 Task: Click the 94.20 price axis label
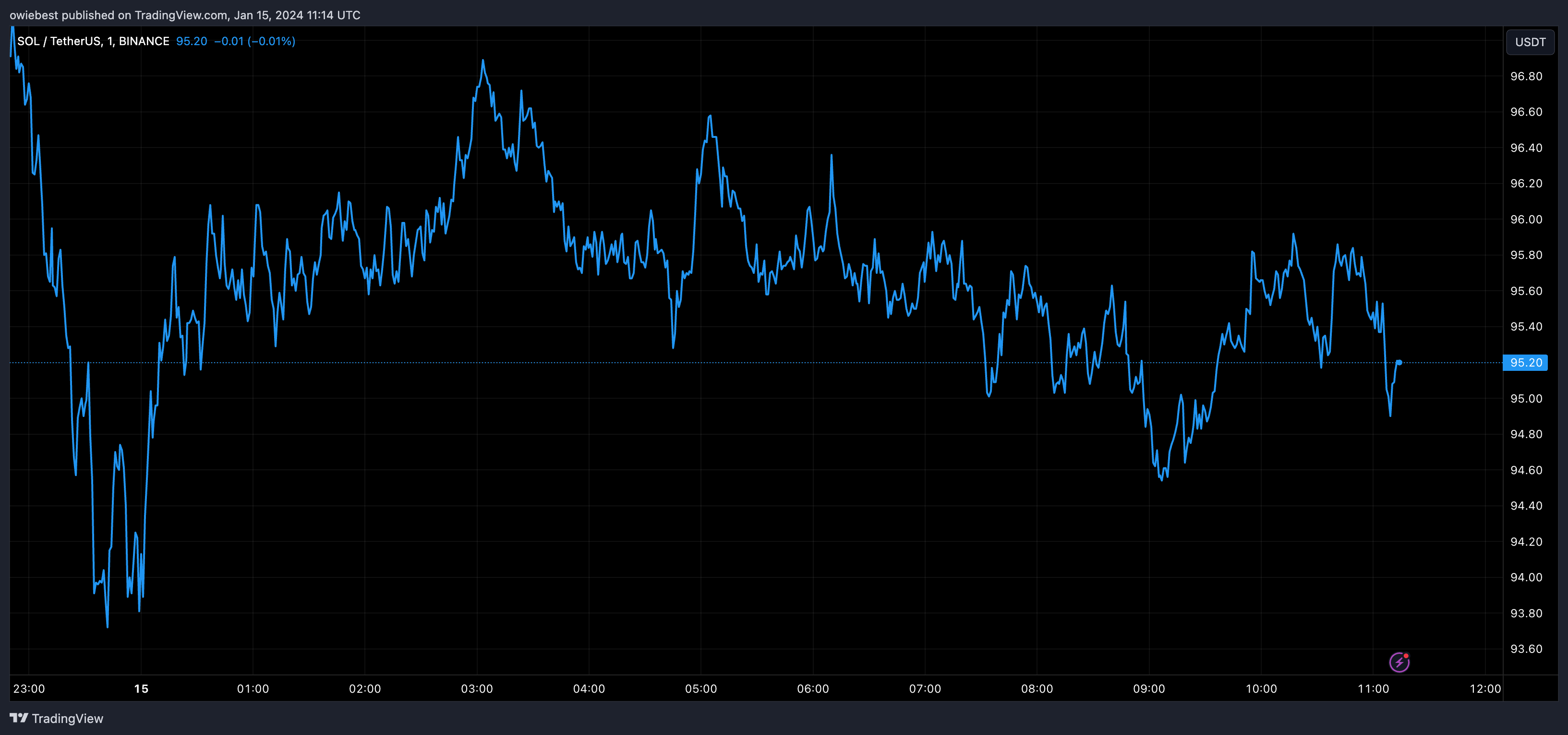(x=1526, y=541)
